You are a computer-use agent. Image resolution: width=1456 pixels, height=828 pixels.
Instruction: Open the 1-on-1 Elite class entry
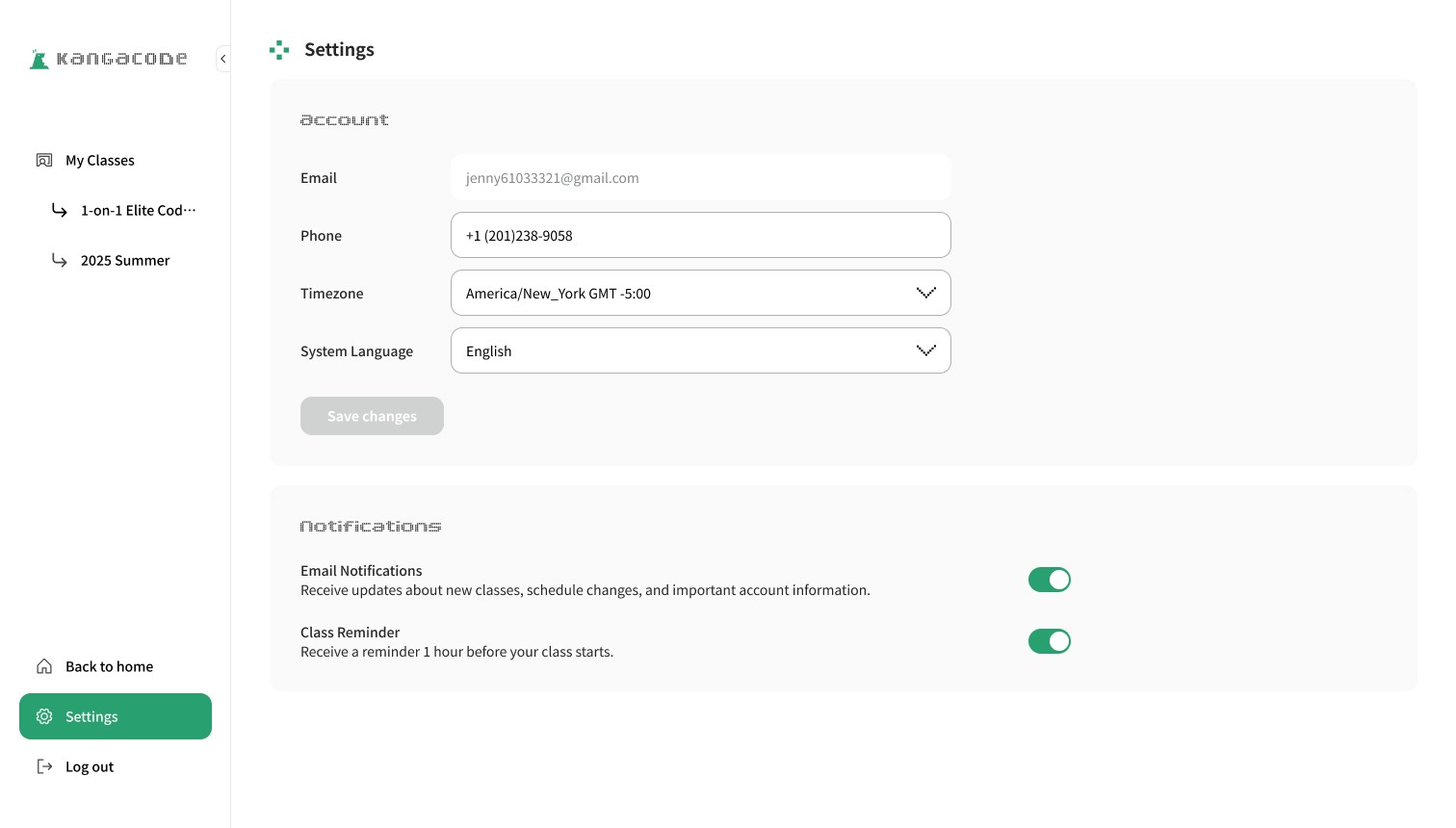pyautogui.click(x=138, y=210)
